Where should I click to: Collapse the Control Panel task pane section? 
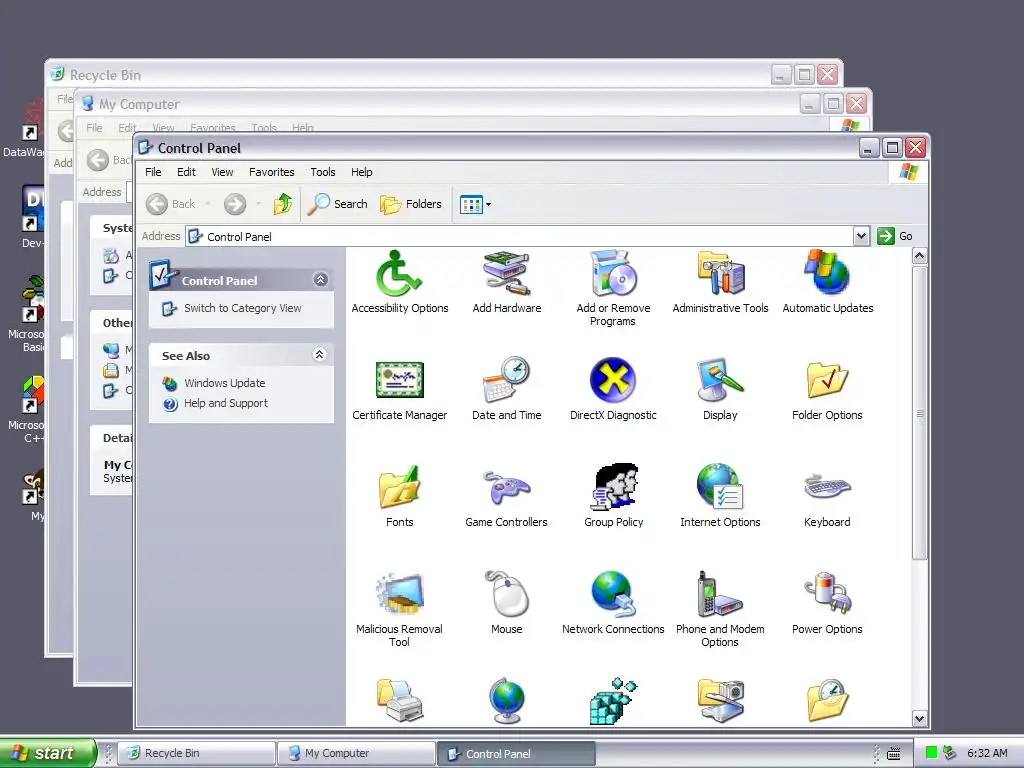[x=320, y=280]
